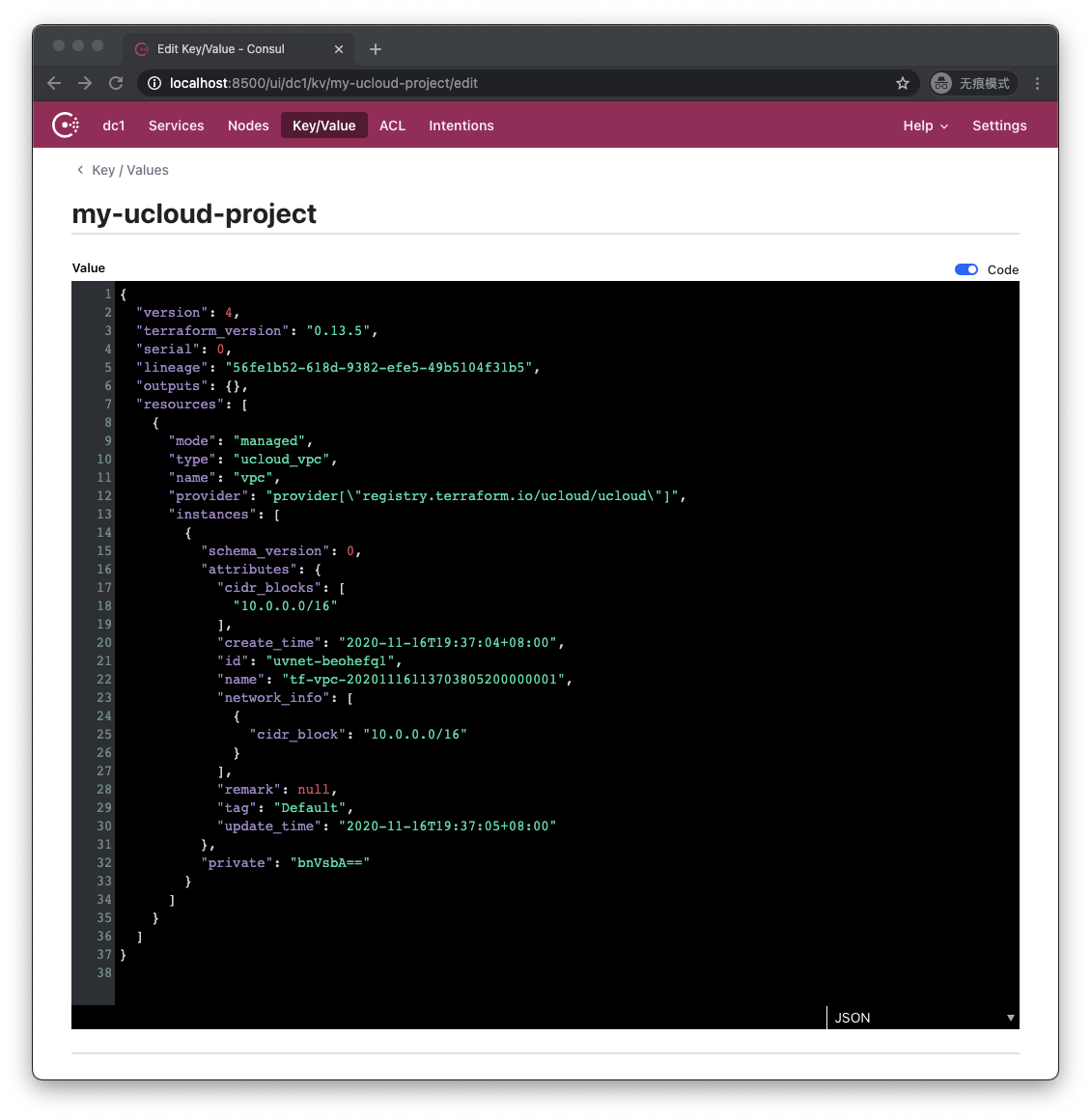Open the Chrome three-dot menu
The height and width of the screenshot is (1120, 1091).
pos(1037,84)
